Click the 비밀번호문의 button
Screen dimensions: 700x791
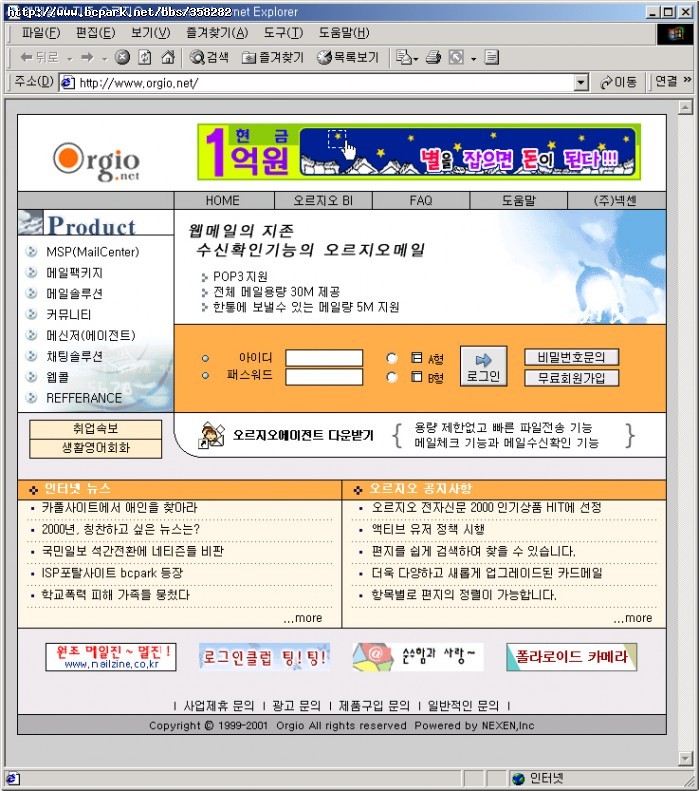(571, 357)
